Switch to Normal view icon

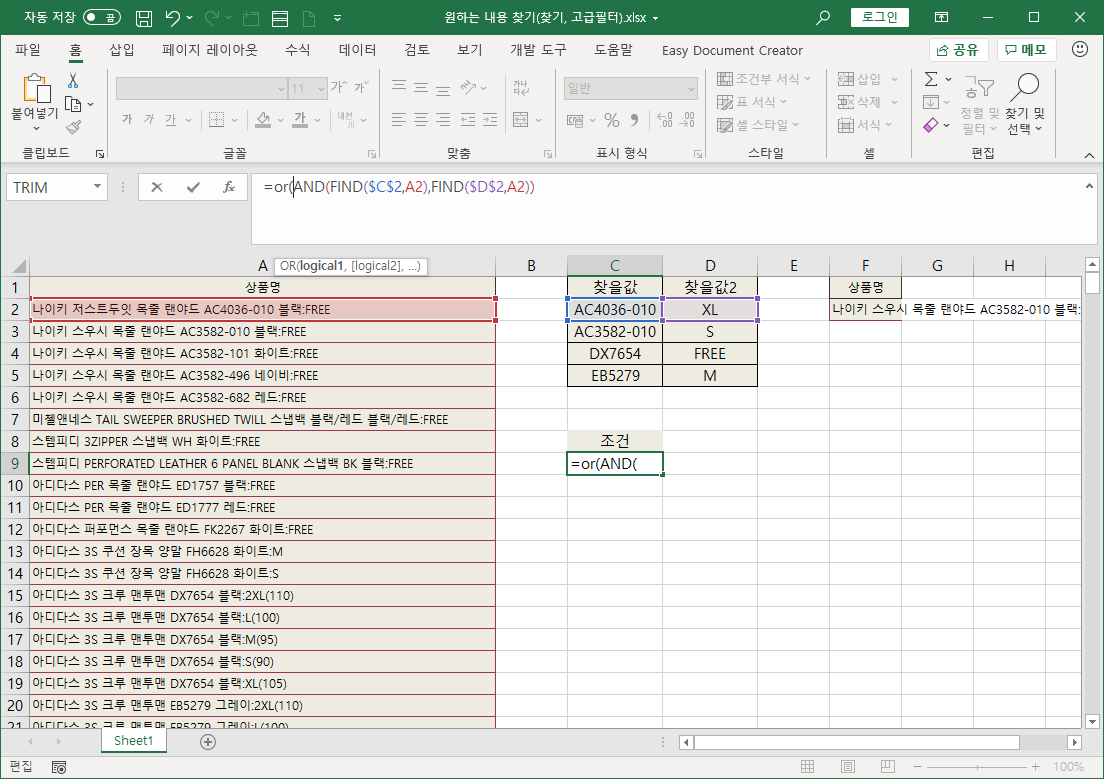pyautogui.click(x=808, y=766)
